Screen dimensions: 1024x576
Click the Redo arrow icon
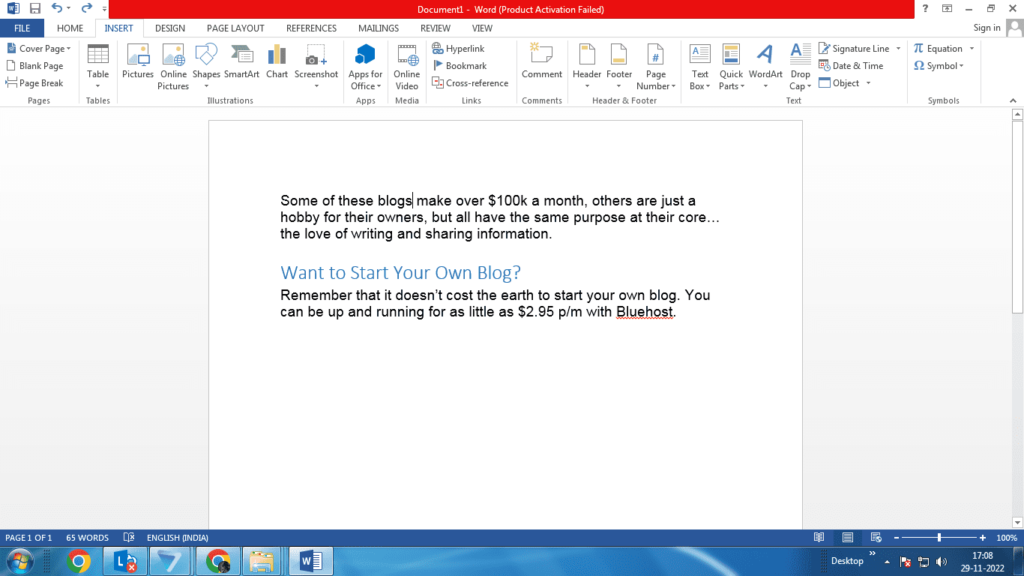(x=86, y=8)
